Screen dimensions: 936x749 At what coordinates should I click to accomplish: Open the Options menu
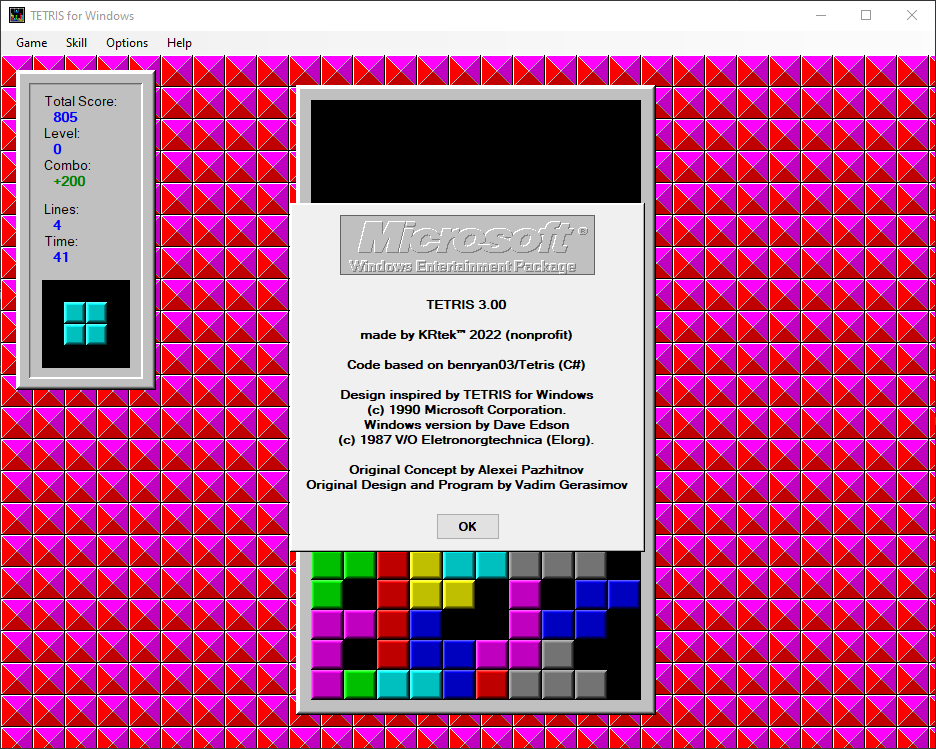127,43
